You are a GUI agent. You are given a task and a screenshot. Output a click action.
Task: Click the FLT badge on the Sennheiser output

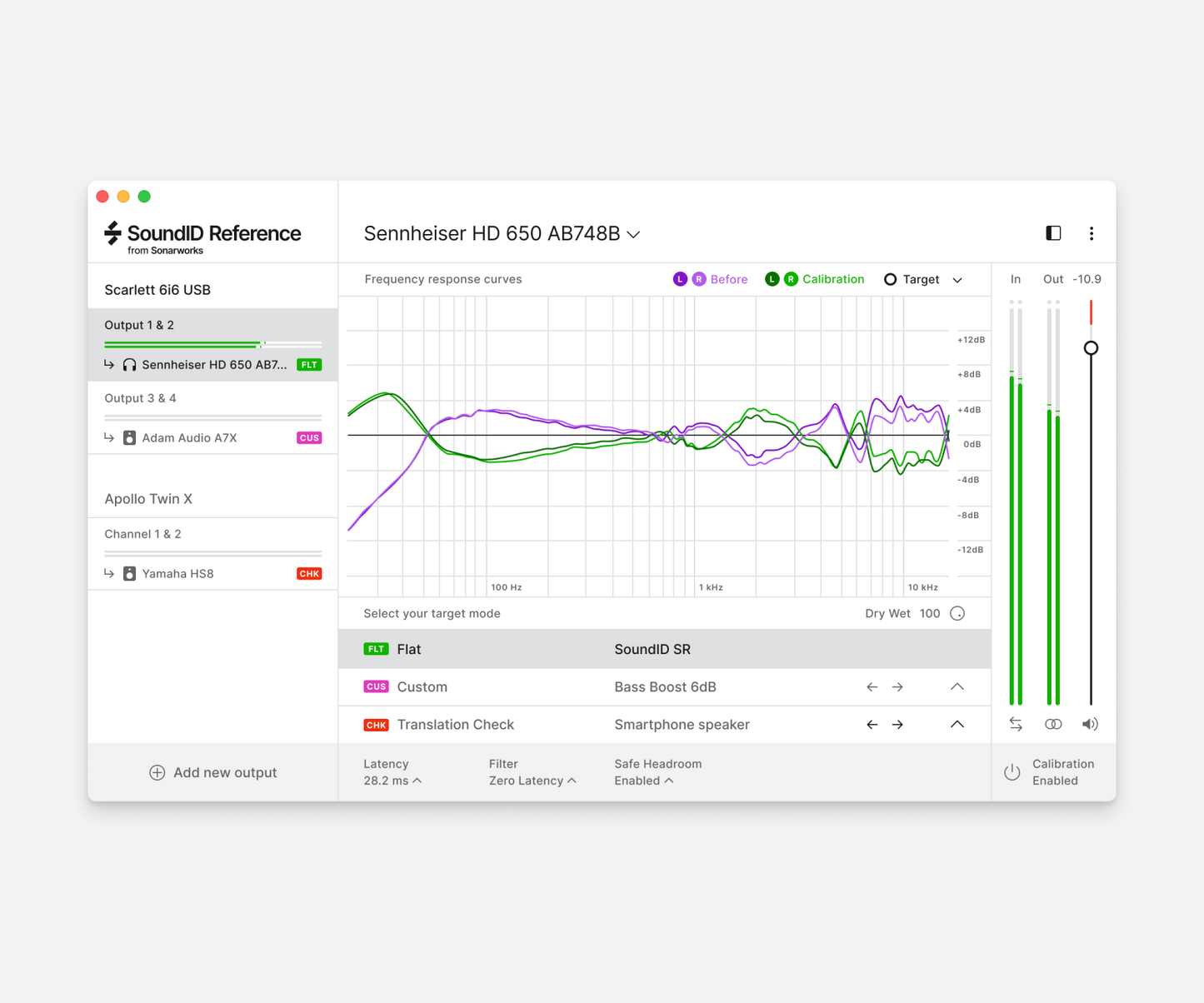(309, 365)
